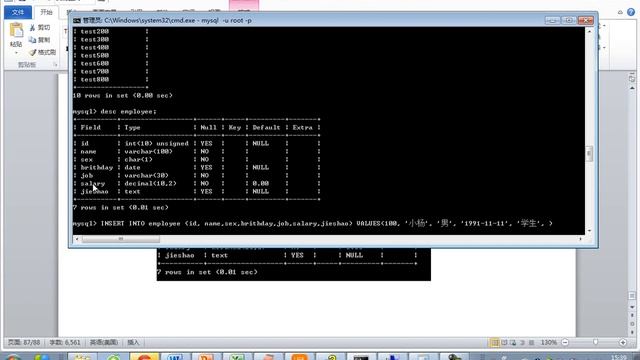Click the 'salary' field row text
The width and height of the screenshot is (640, 360).
tap(93, 183)
